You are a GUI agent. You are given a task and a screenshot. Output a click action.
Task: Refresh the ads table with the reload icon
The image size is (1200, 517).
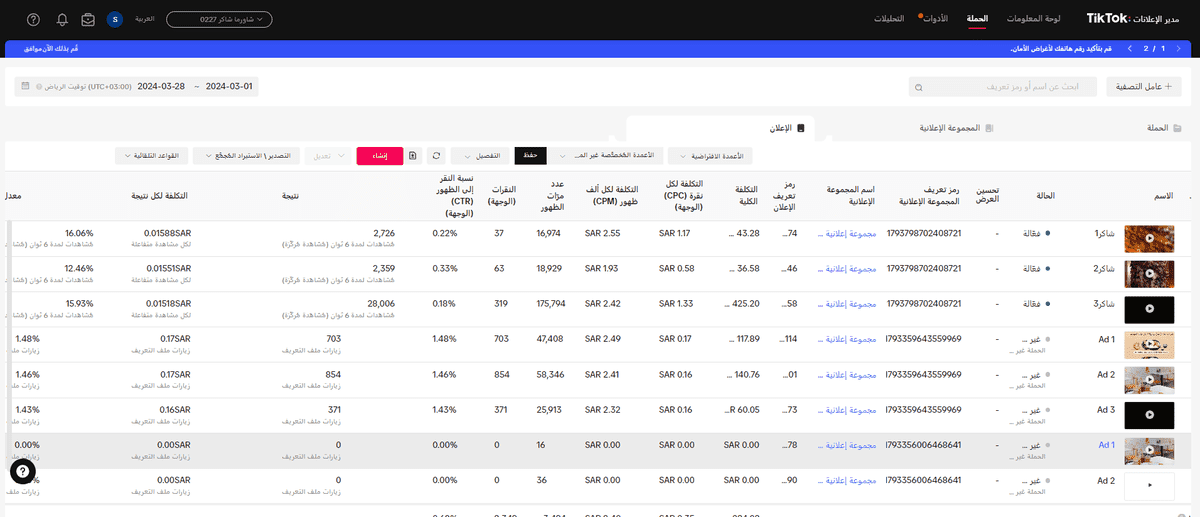point(436,156)
